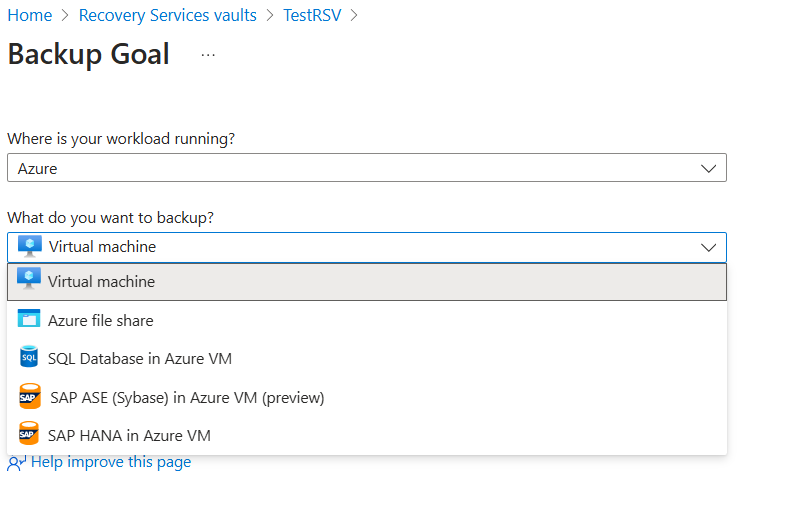Click the Virtual machine option icon in list

tap(29, 281)
